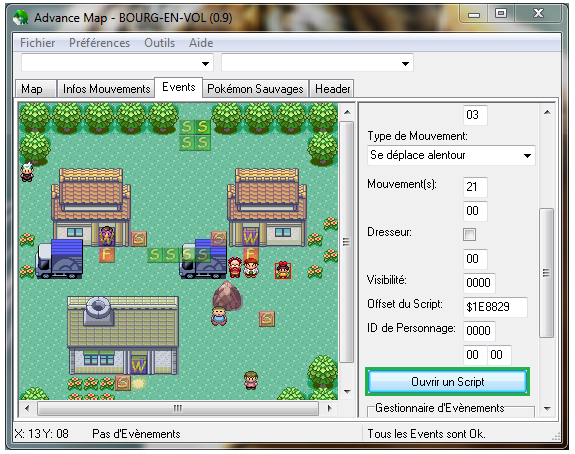Click the Offset du Script input field
Image resolution: width=575 pixels, height=454 pixels.
pos(495,307)
